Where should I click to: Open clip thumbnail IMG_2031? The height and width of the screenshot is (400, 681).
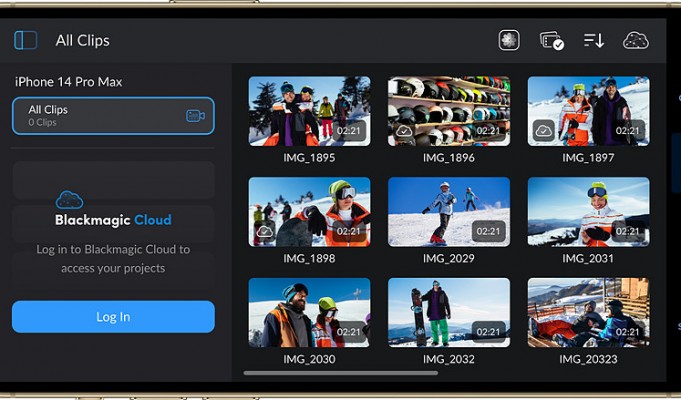(588, 212)
